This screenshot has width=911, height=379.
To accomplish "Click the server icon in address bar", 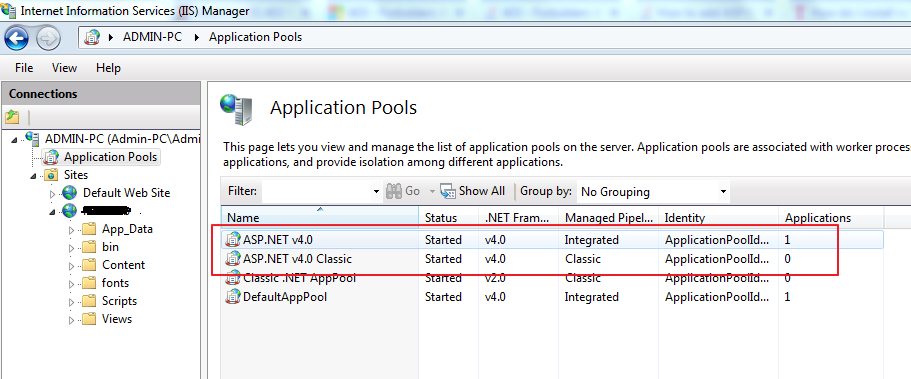I will (x=92, y=37).
